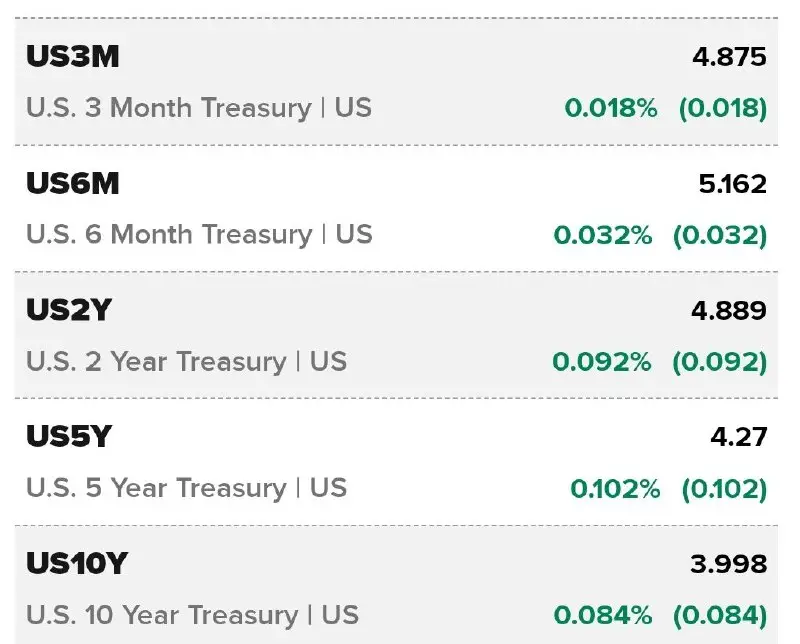Open the US5Y ticker symbol
The width and height of the screenshot is (800, 644).
click(x=68, y=436)
